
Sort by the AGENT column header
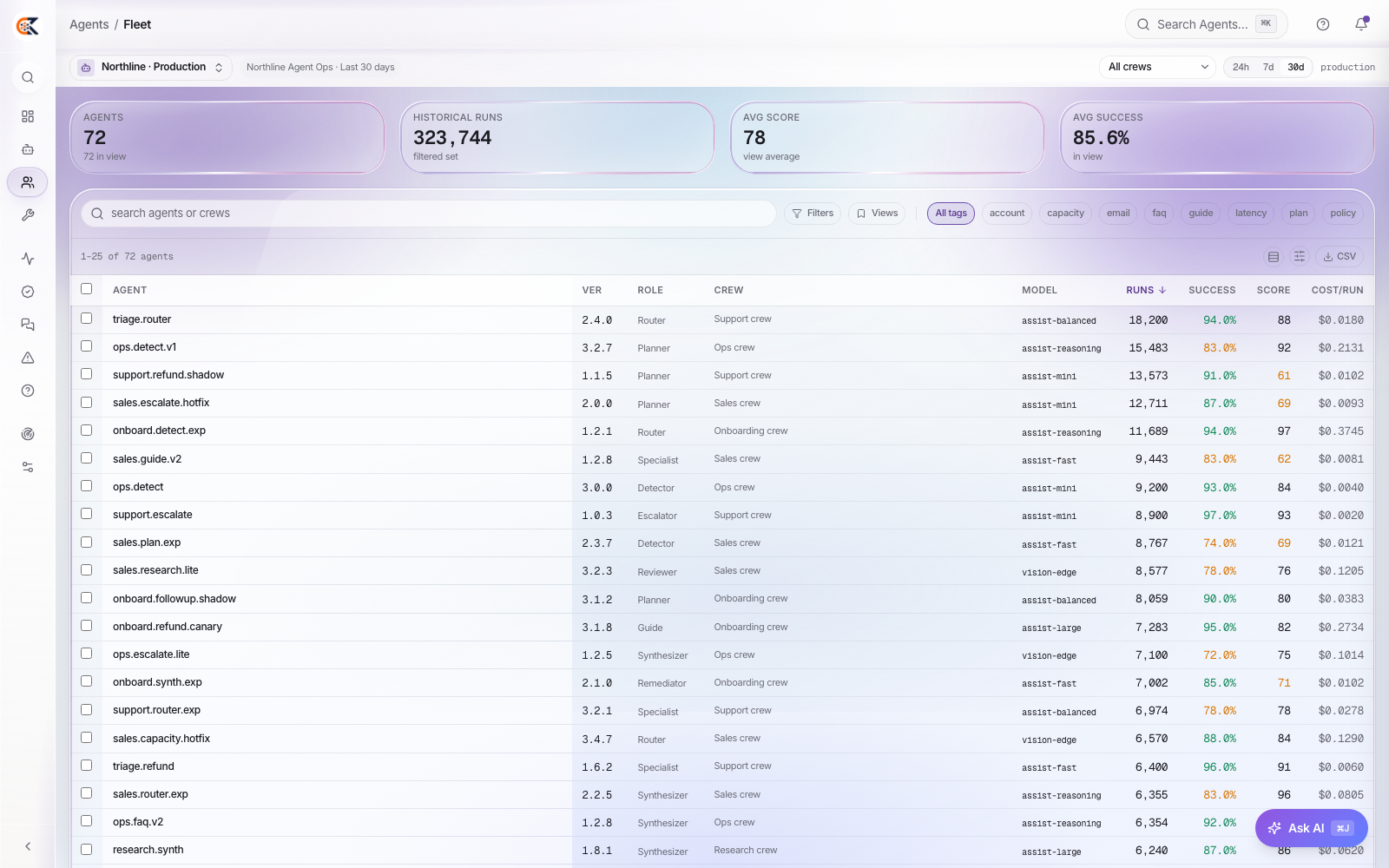click(x=129, y=290)
